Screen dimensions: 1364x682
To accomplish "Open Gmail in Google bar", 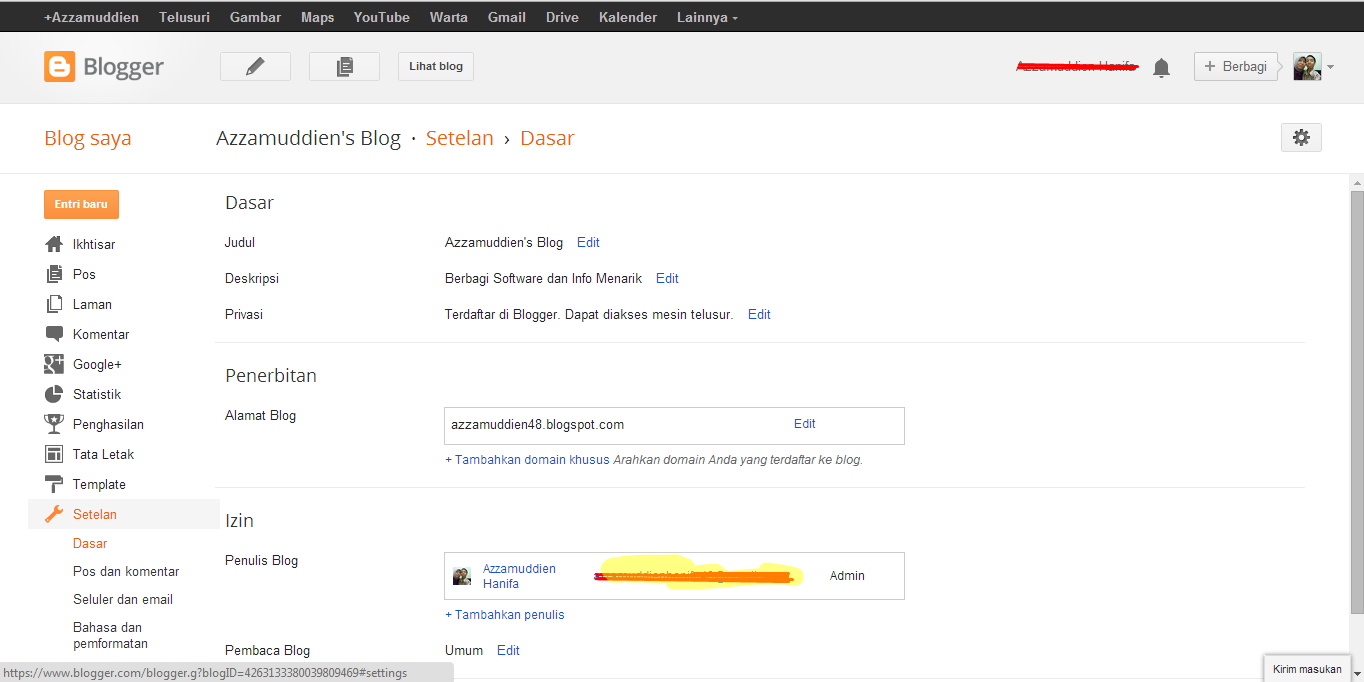I will click(507, 17).
